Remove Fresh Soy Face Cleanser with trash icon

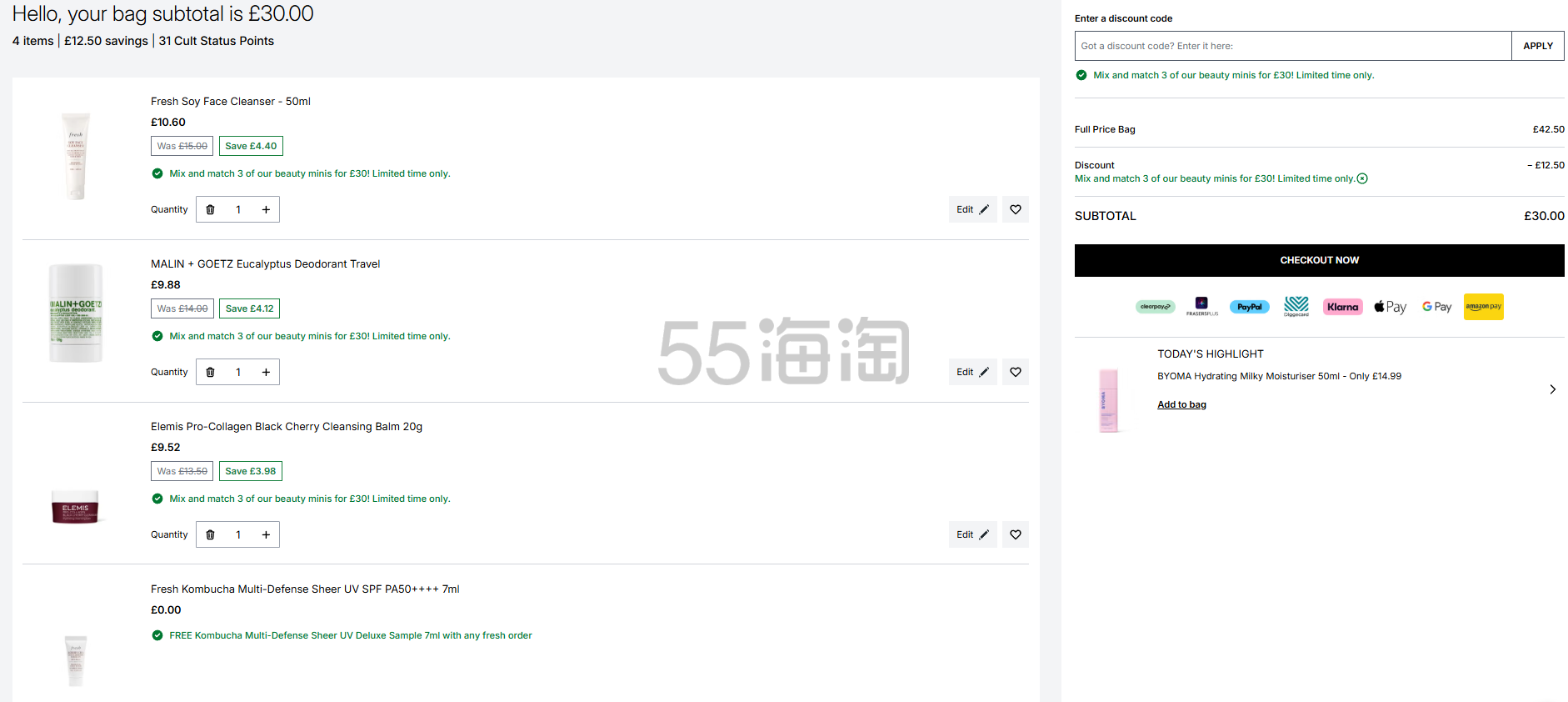click(210, 209)
